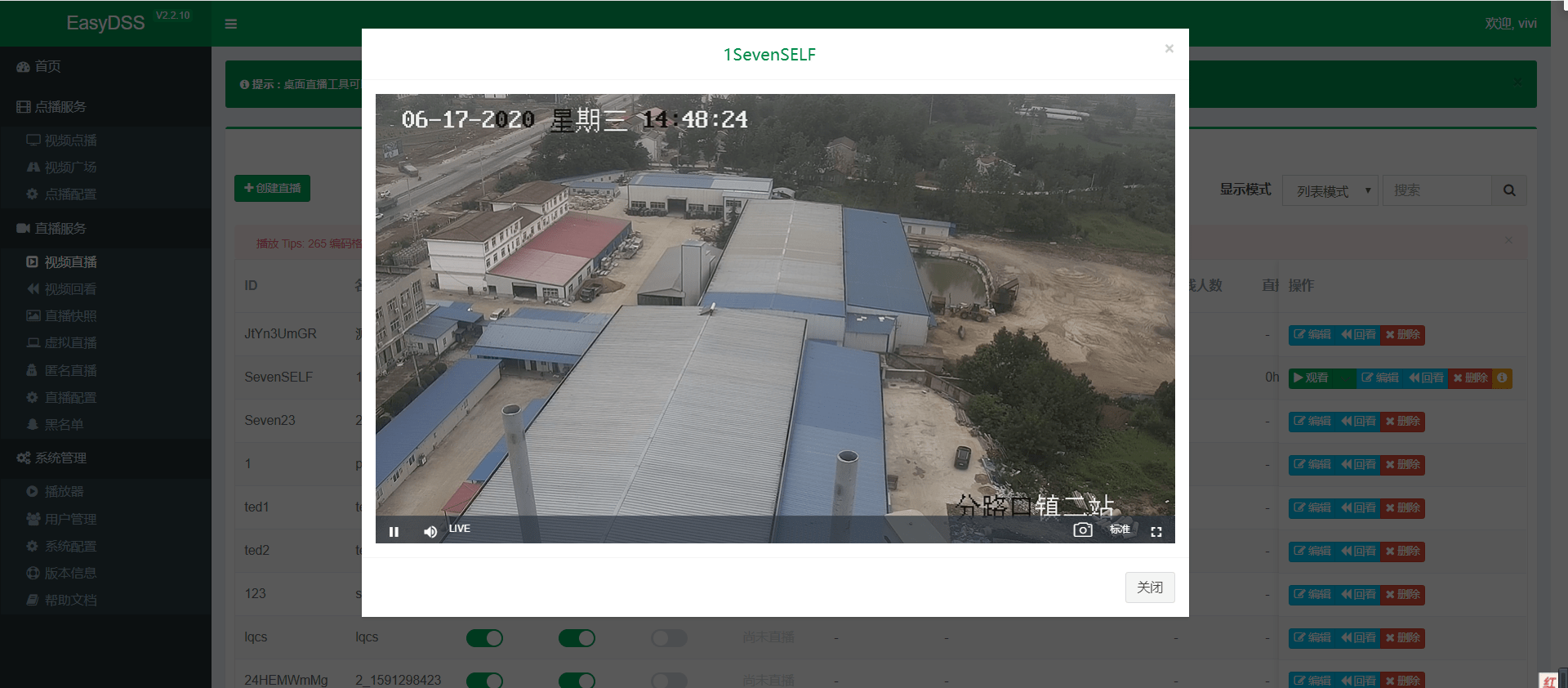
Task: Delete the Seven23 stream row
Action: tap(1402, 421)
